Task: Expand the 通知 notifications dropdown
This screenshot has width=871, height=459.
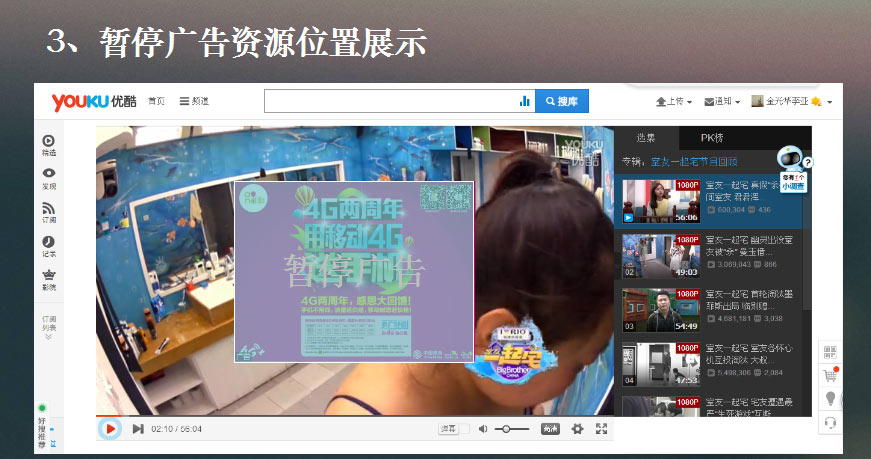Action: [722, 101]
